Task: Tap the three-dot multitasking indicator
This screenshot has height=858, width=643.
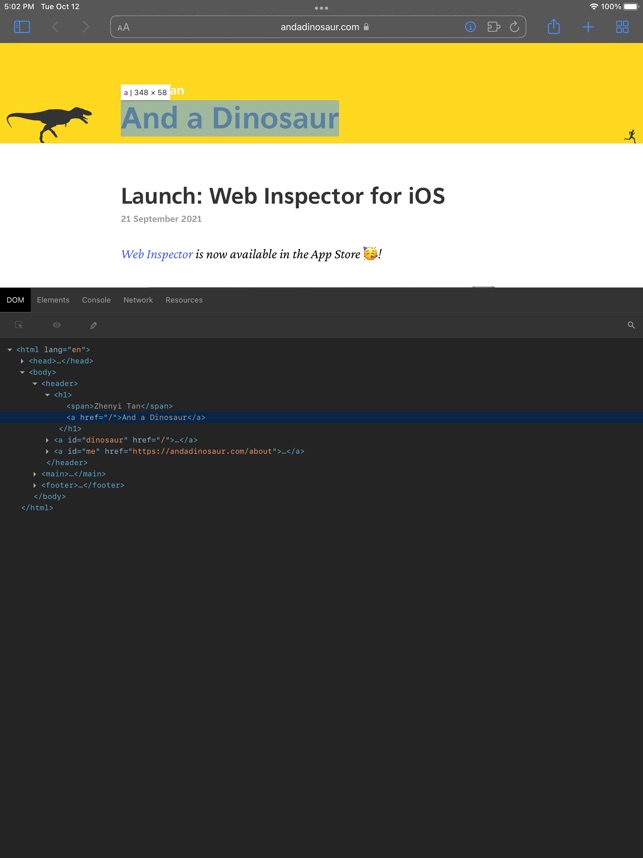Action: pyautogui.click(x=321, y=8)
